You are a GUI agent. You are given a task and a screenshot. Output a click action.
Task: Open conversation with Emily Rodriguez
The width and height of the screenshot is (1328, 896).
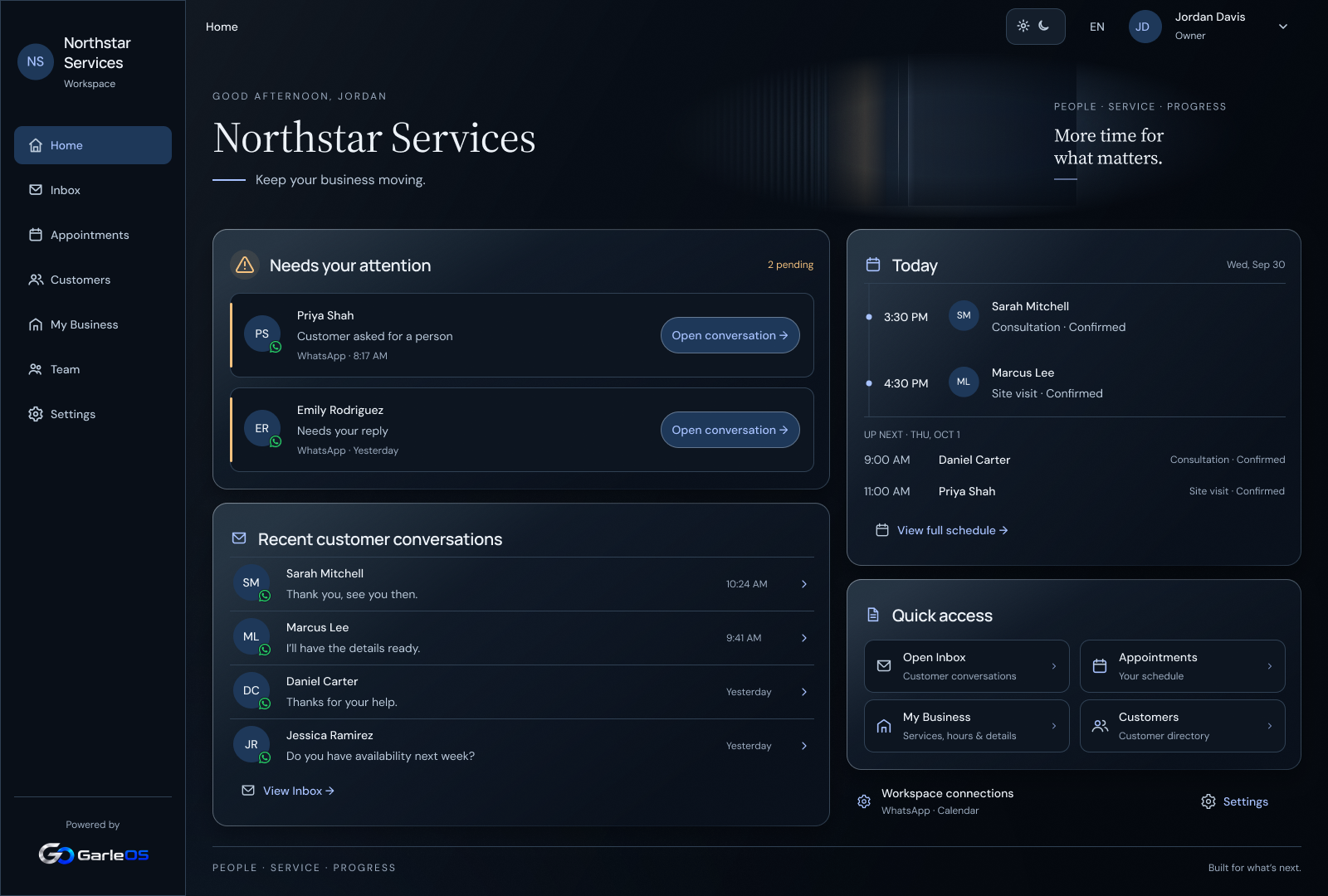[730, 430]
